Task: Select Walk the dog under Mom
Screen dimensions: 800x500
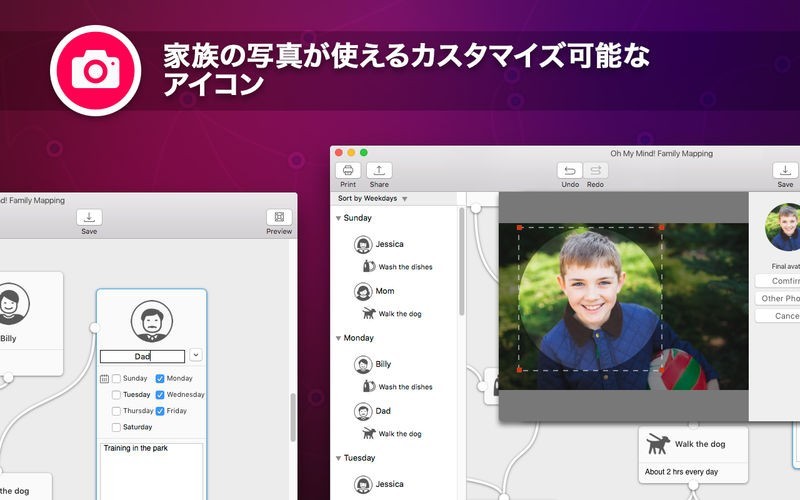Action: pyautogui.click(x=399, y=314)
